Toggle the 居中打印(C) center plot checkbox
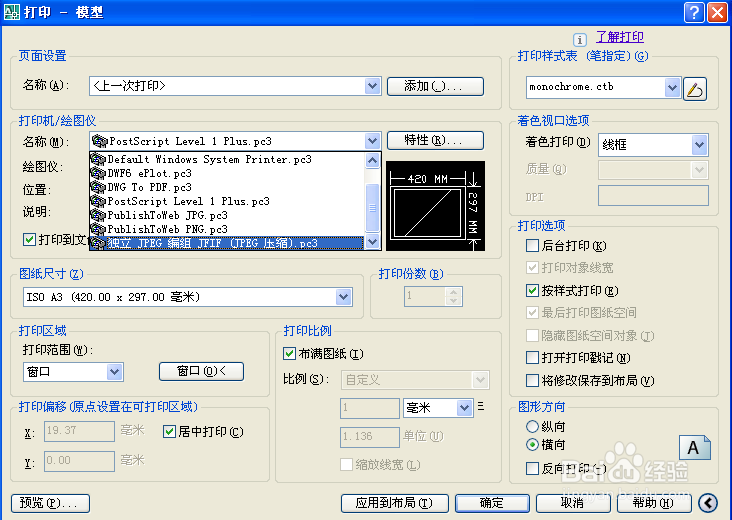This screenshot has width=732, height=520. (169, 431)
